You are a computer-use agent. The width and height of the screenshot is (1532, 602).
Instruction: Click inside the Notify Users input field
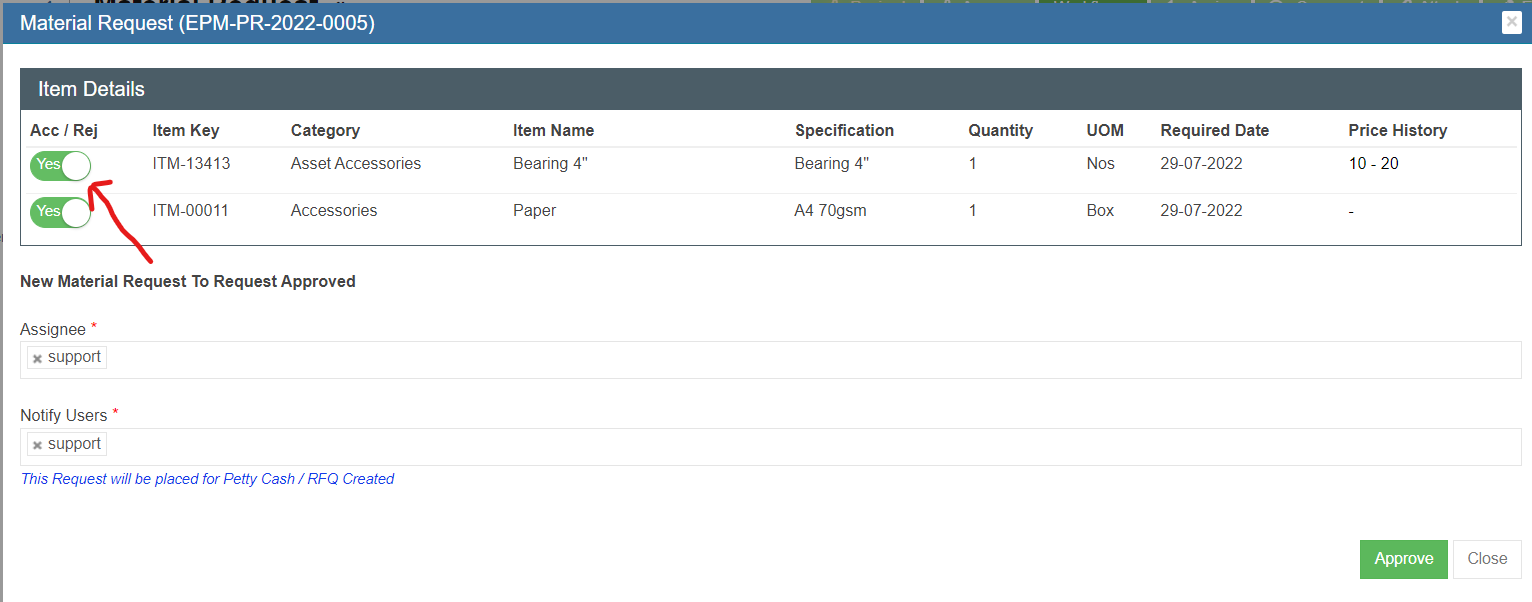pyautogui.click(x=800, y=447)
